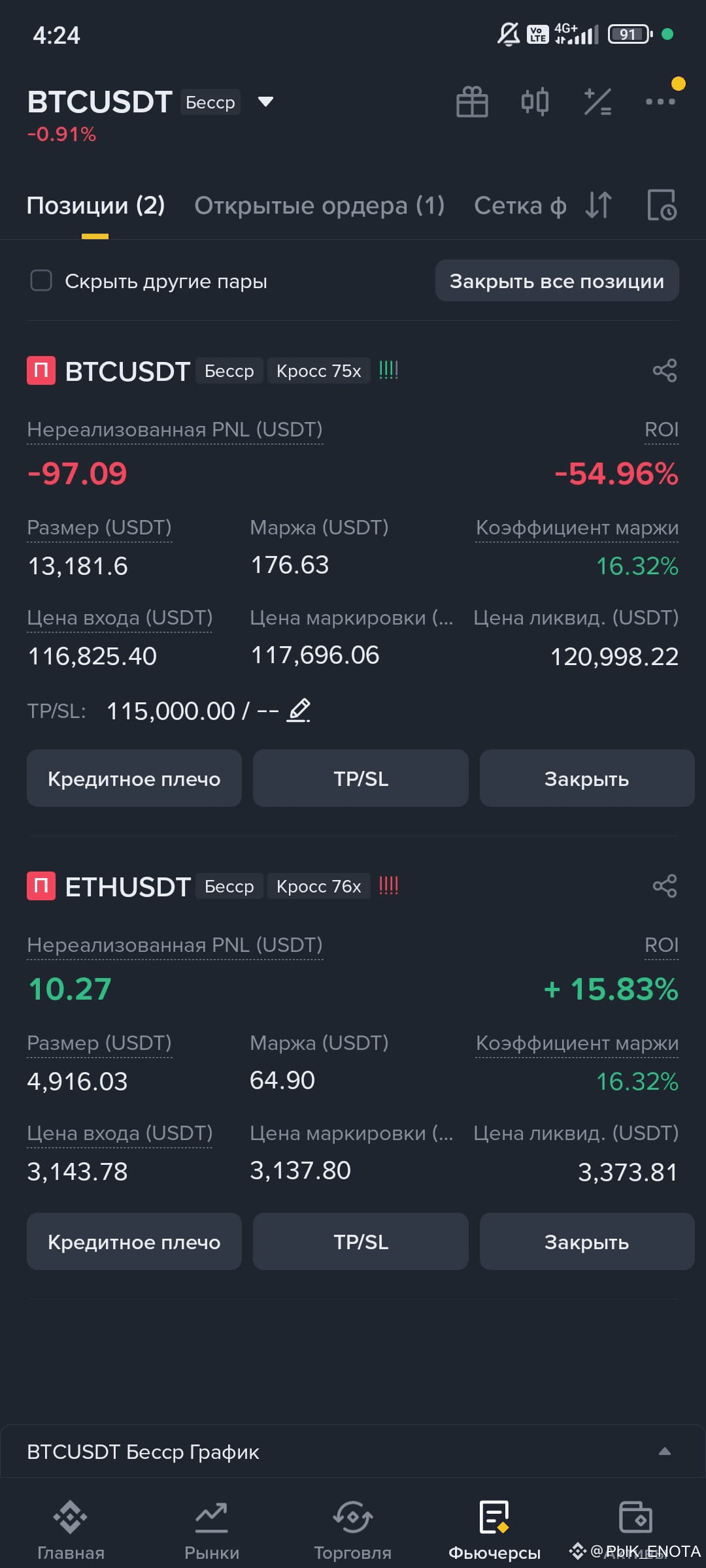
Task: Switch to the 'Сетка ф' tab
Action: [520, 205]
